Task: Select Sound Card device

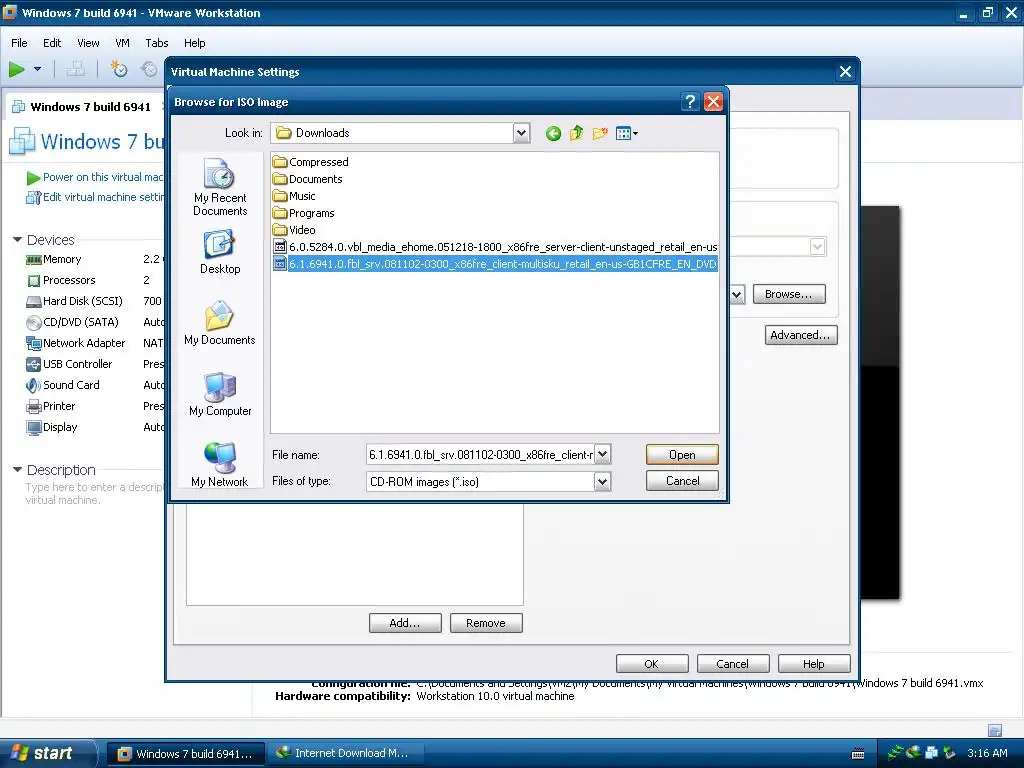Action: [x=93, y=385]
